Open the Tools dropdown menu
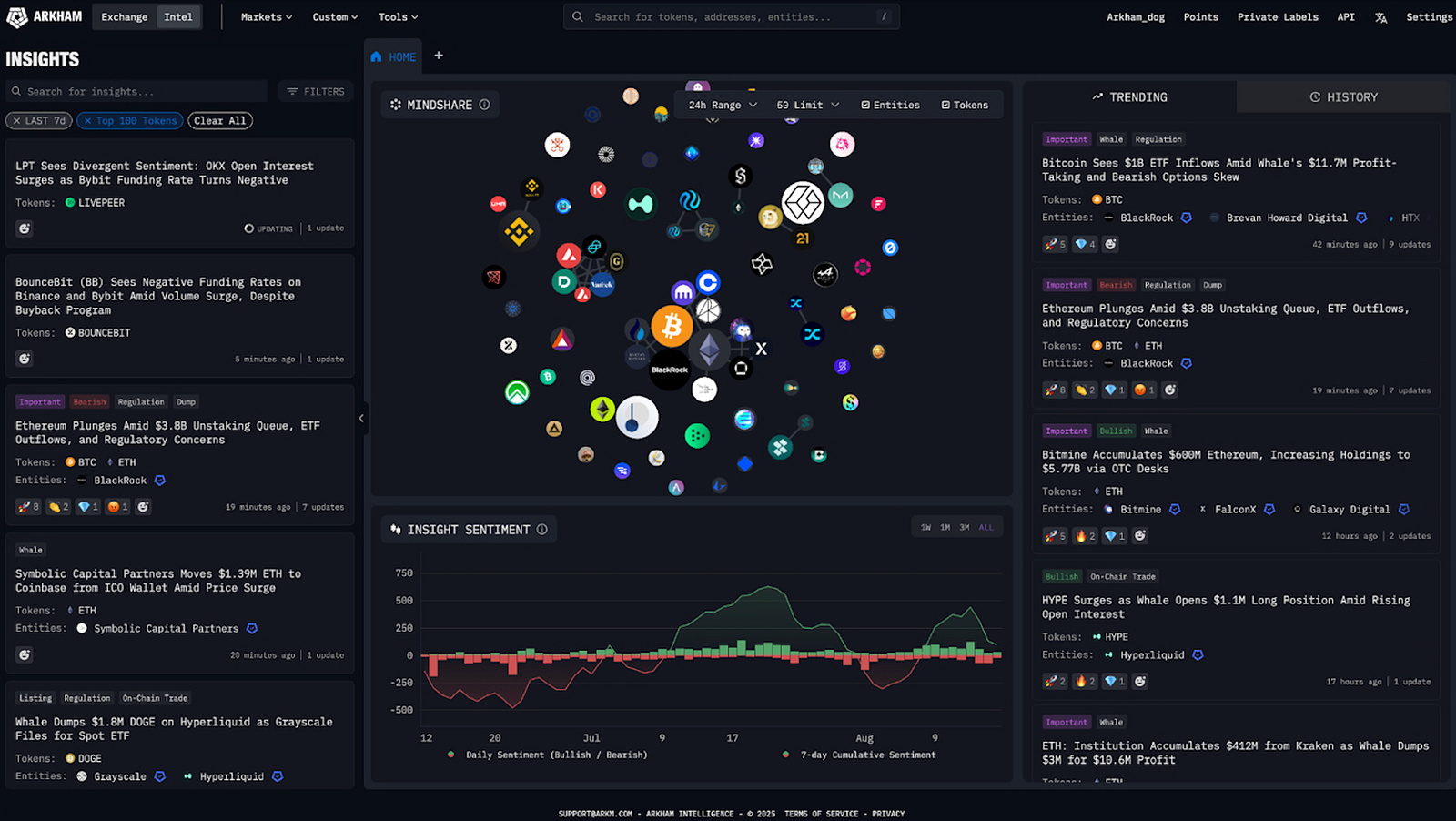Image resolution: width=1456 pixels, height=821 pixels. (398, 17)
